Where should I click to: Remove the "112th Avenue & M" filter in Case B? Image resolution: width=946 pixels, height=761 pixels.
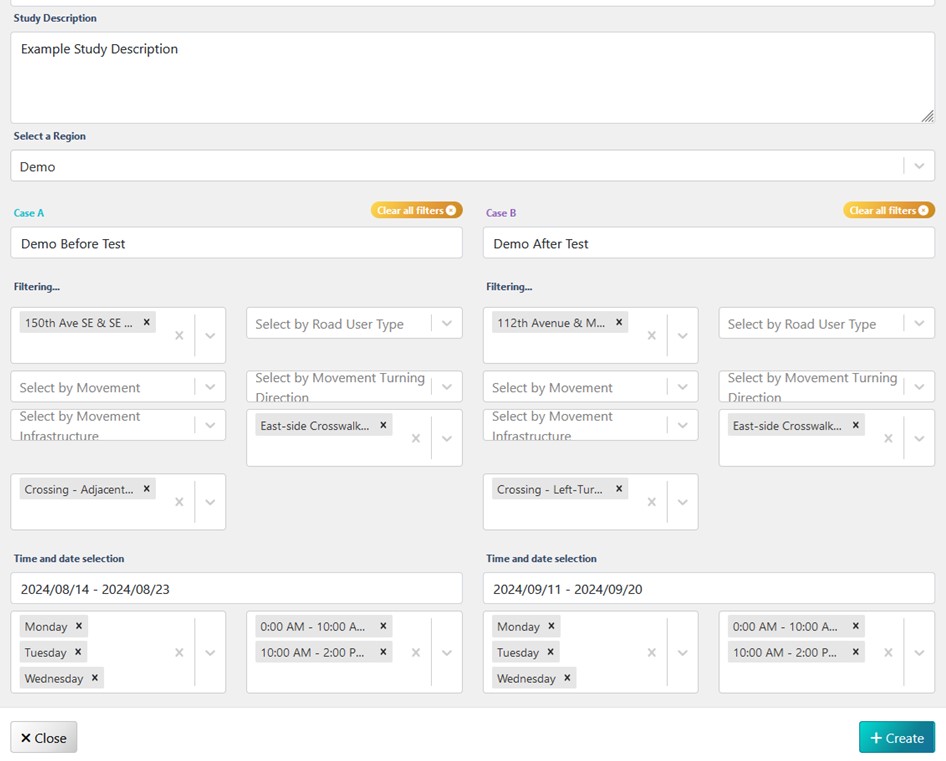618,322
